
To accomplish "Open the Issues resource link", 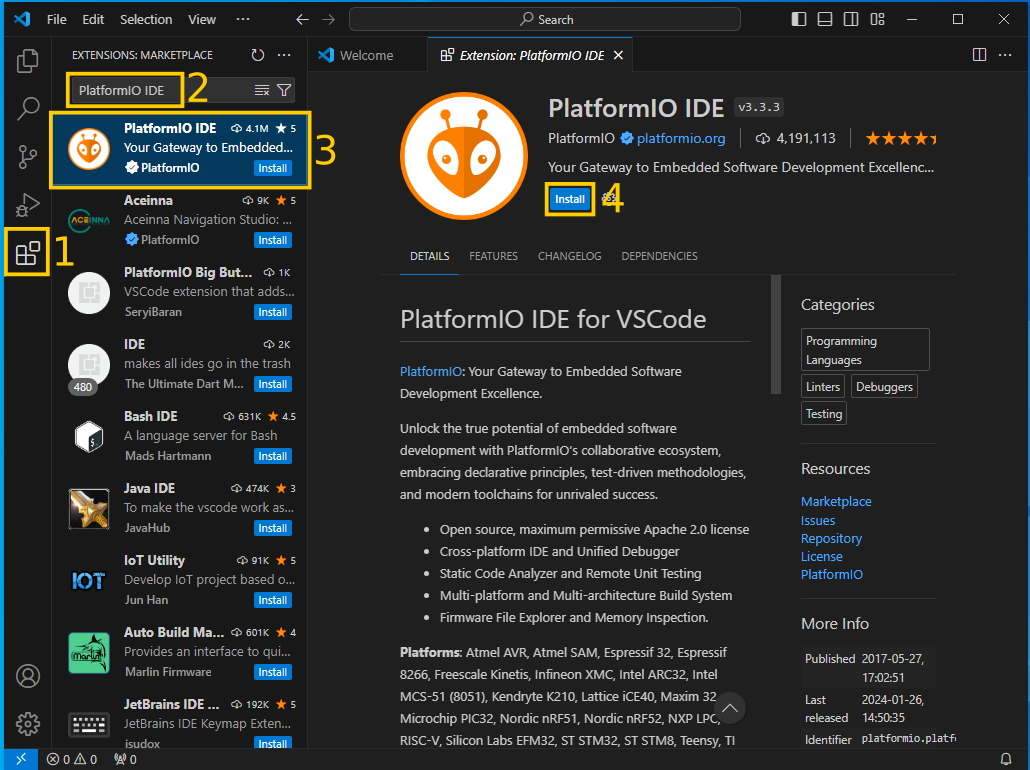I will [x=818, y=520].
